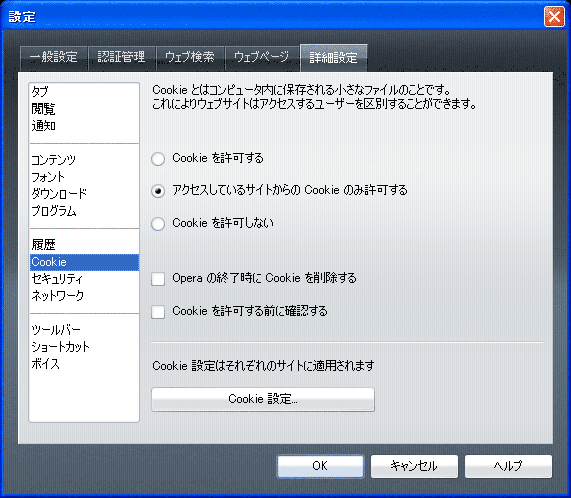
Task: Check 'Cookie を許可する前に確認する'
Action: point(158,312)
